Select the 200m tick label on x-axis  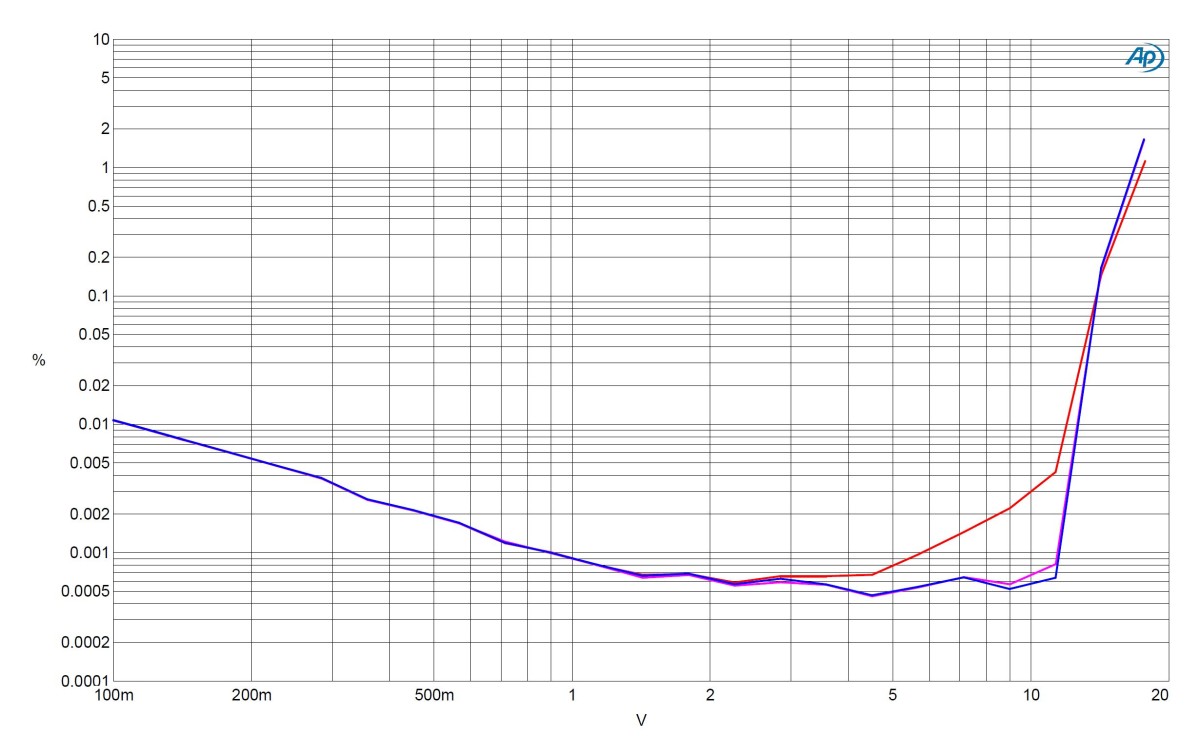click(251, 695)
